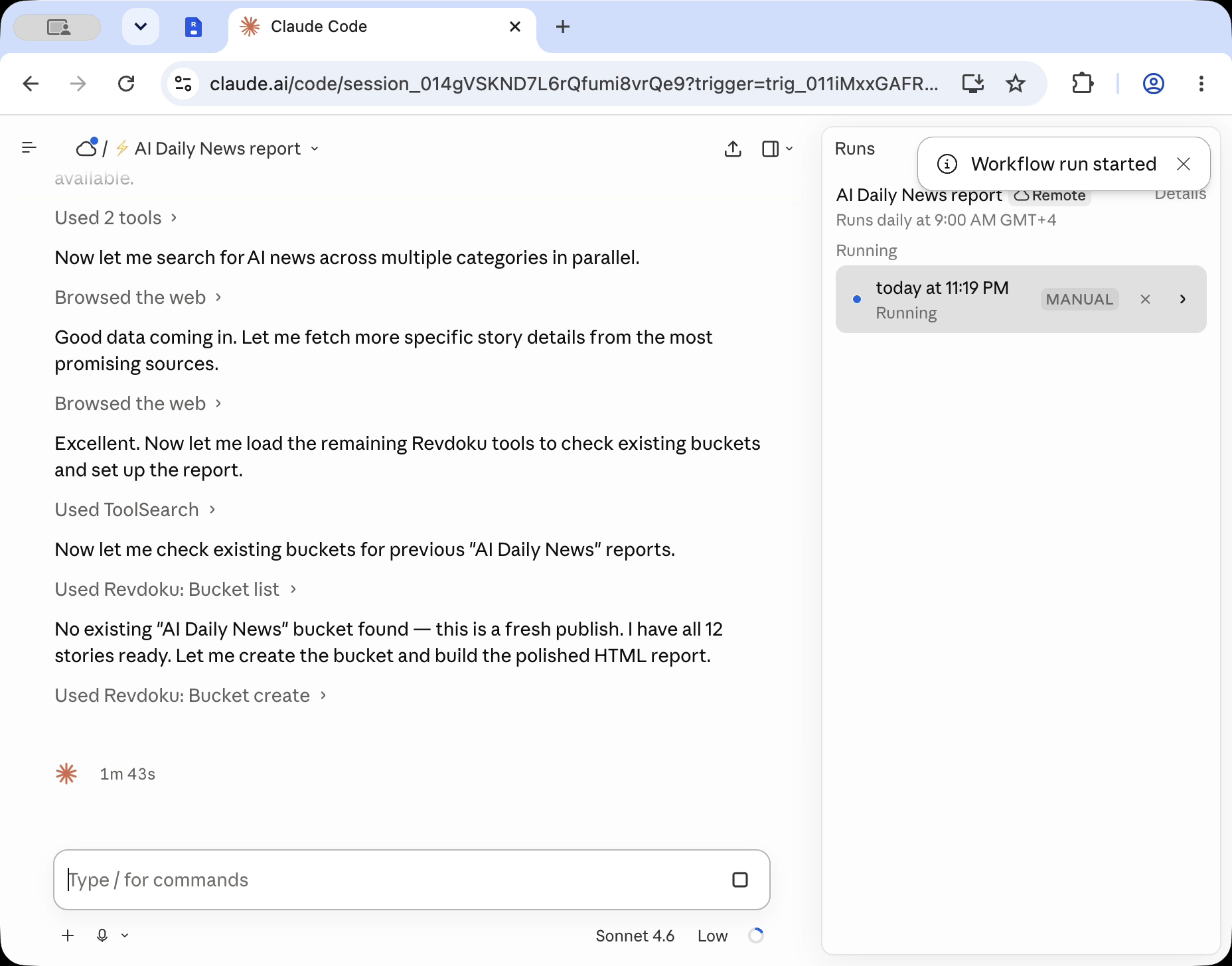Click the browser back arrow
The height and width of the screenshot is (966, 1232).
(x=31, y=84)
